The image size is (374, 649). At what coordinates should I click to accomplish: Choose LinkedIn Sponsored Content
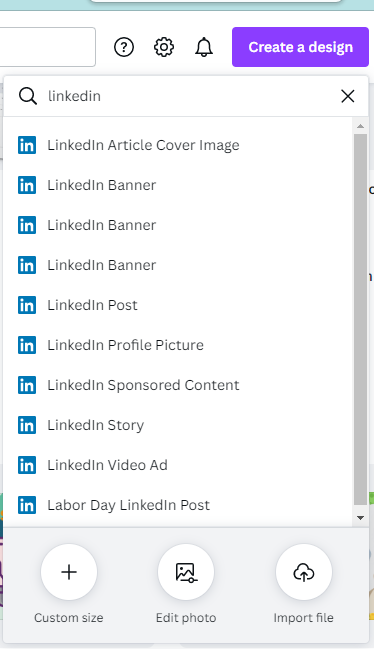click(178, 385)
